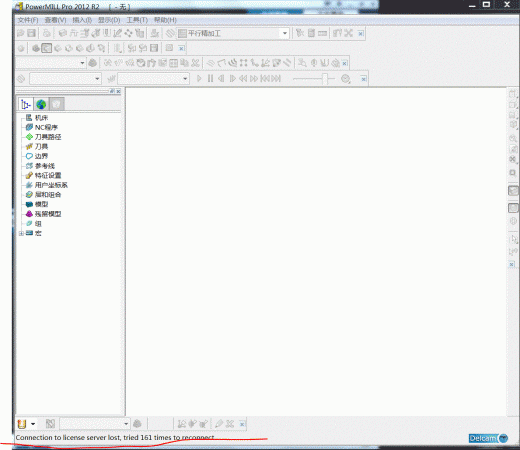Click the simulation speed slider handle

coord(325,79)
